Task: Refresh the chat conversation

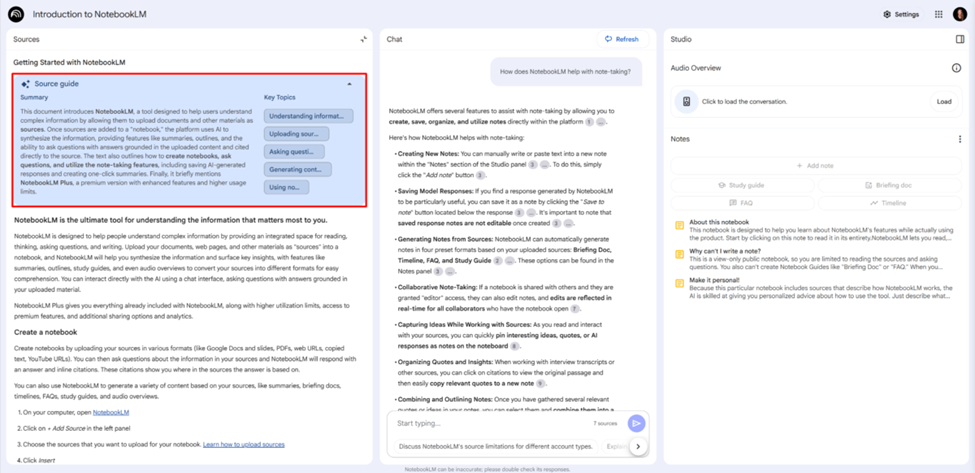Action: 620,39
